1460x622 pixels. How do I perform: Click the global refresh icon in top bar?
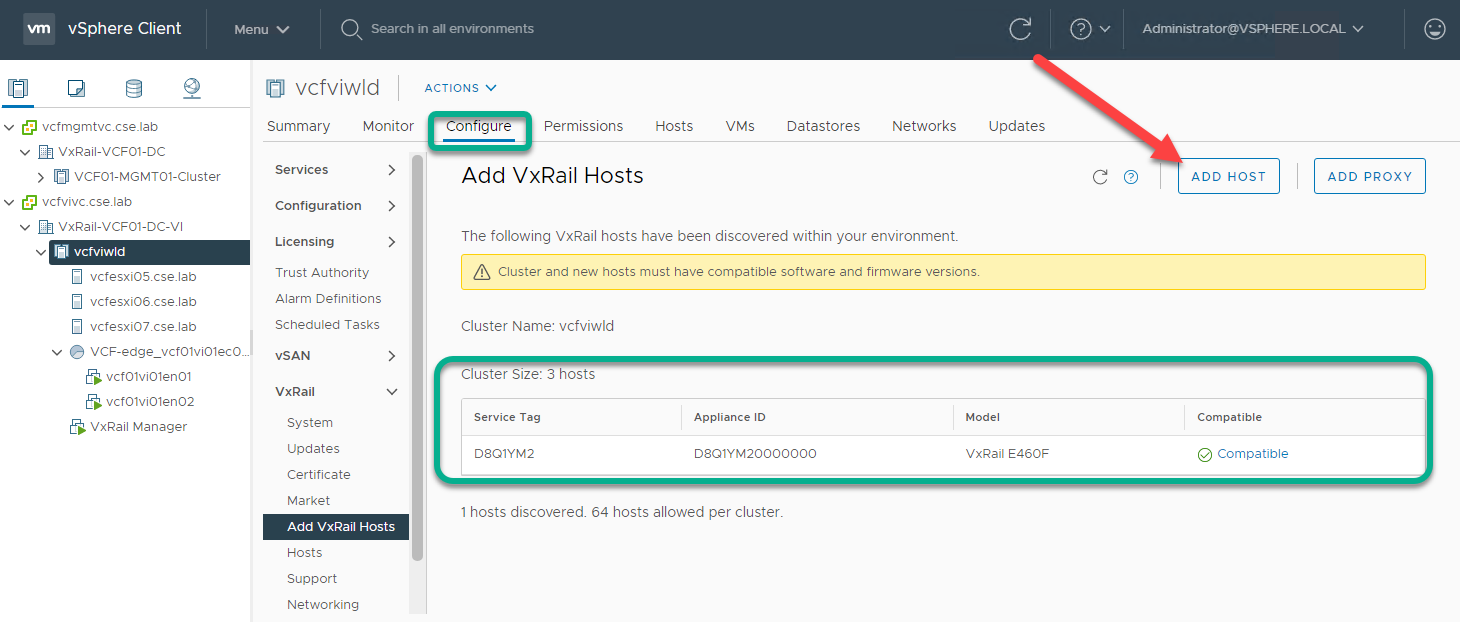click(1020, 29)
